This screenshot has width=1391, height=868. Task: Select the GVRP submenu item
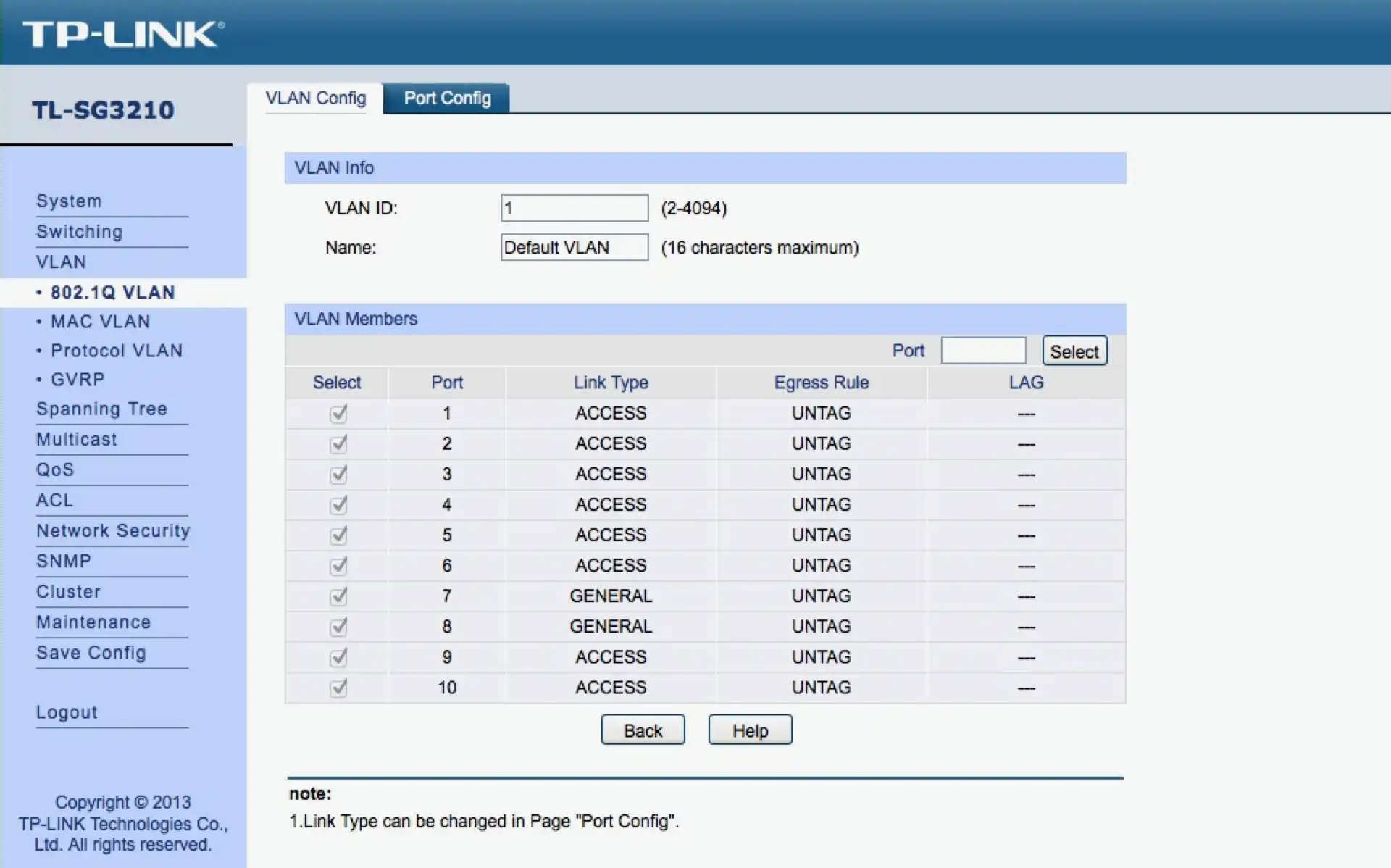(x=78, y=380)
